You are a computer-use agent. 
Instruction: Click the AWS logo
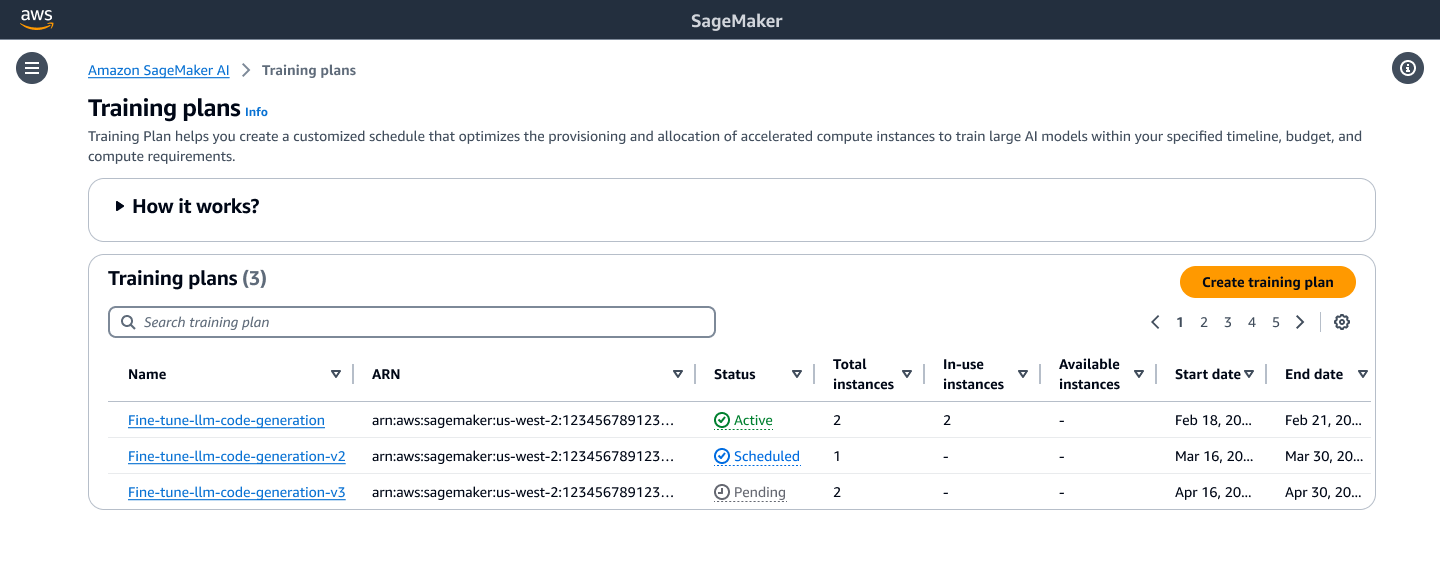tap(37, 20)
